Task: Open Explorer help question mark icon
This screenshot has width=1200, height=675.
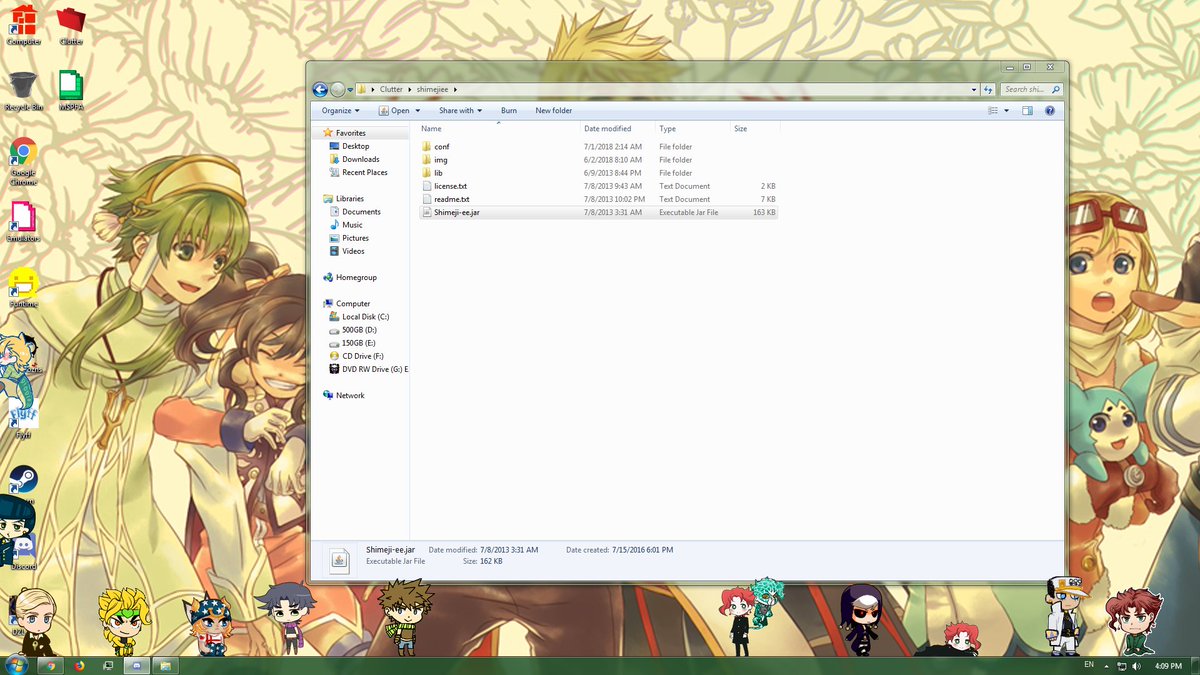Action: point(1050,111)
